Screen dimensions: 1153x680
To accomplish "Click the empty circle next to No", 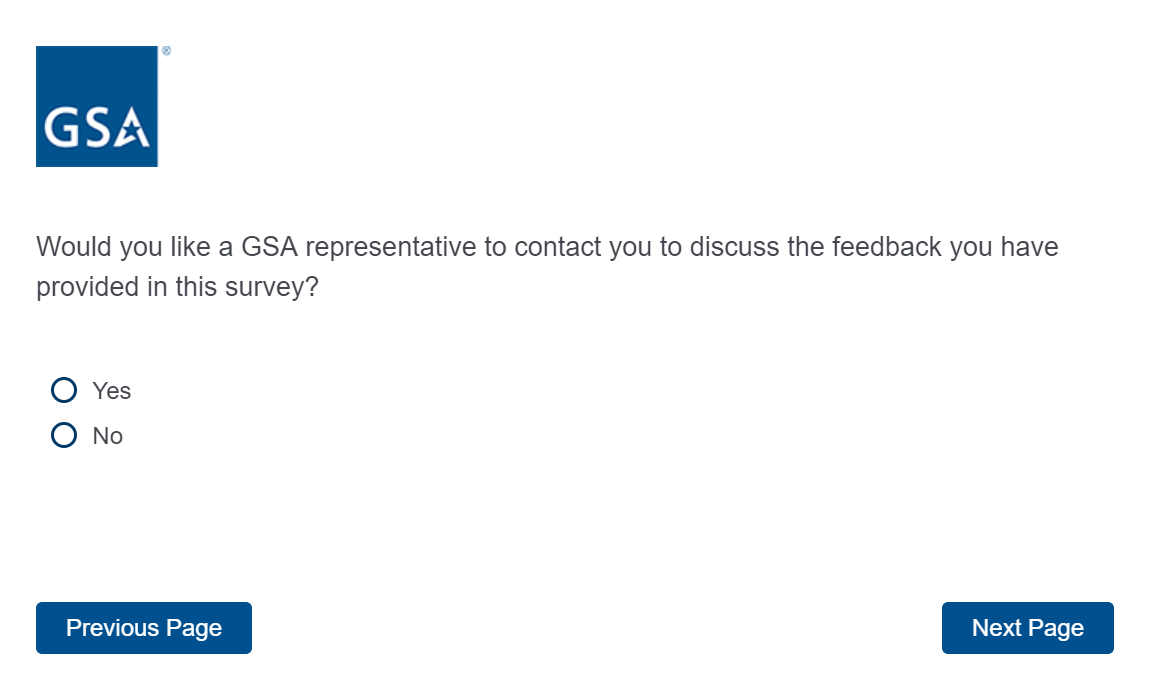I will pyautogui.click(x=64, y=436).
